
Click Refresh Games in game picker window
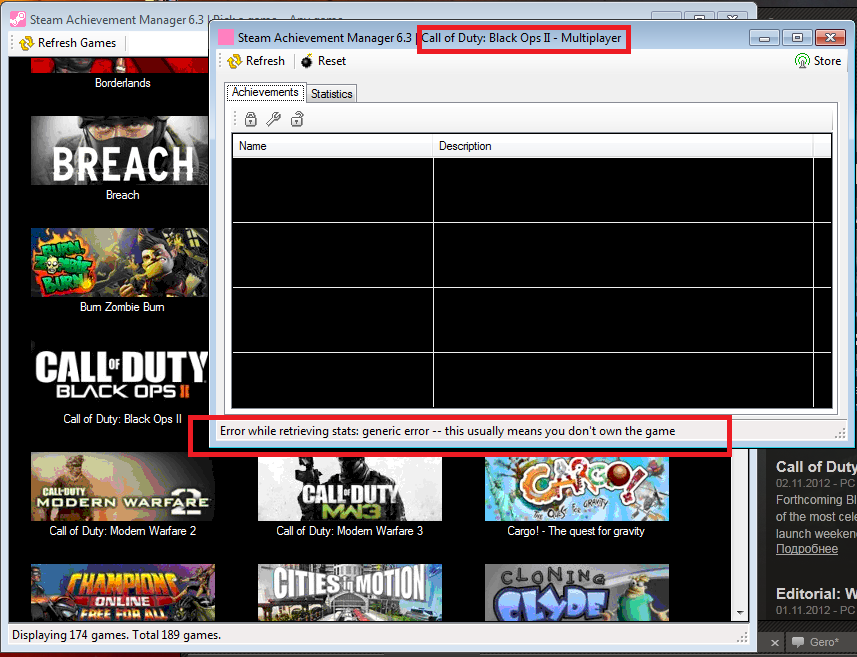click(x=68, y=43)
